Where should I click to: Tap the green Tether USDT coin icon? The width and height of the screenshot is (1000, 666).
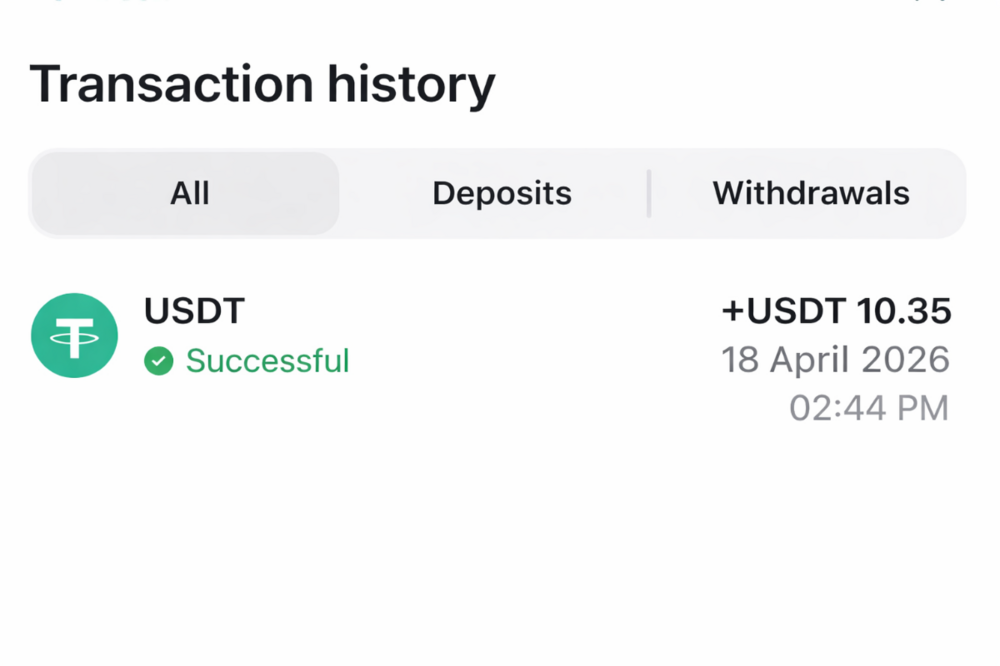(75, 336)
